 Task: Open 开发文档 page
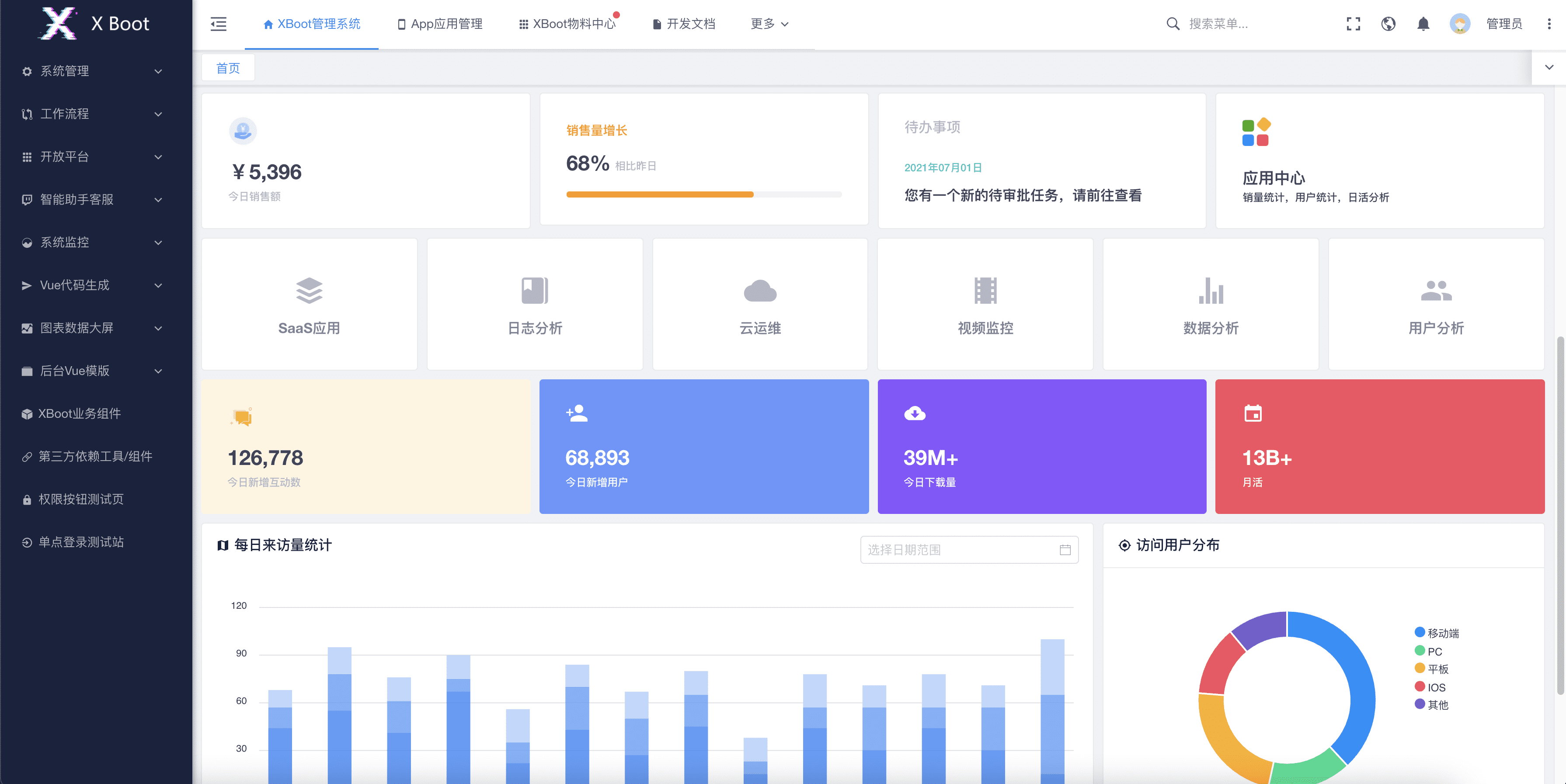pos(683,24)
